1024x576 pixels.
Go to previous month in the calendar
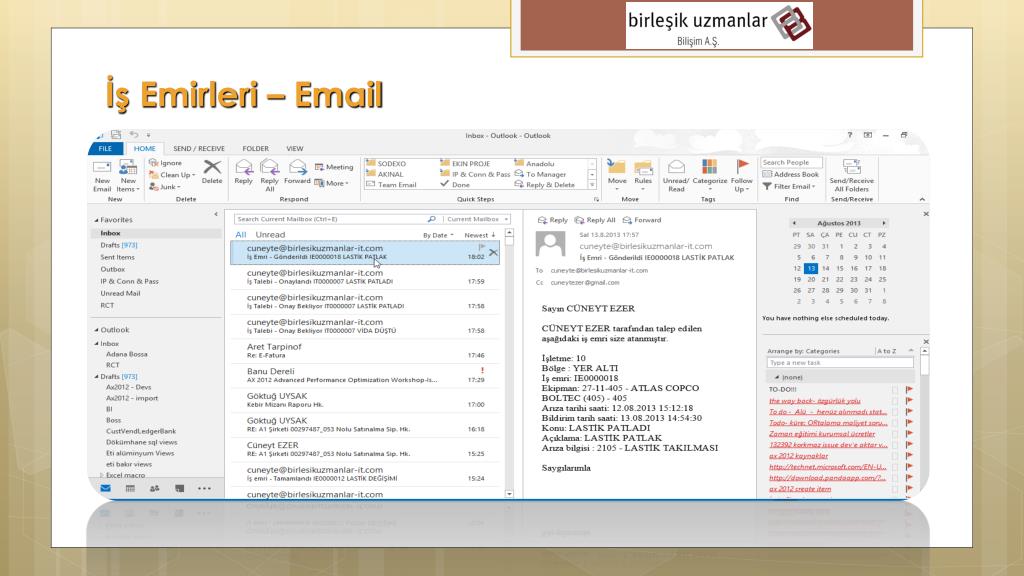pyautogui.click(x=794, y=223)
